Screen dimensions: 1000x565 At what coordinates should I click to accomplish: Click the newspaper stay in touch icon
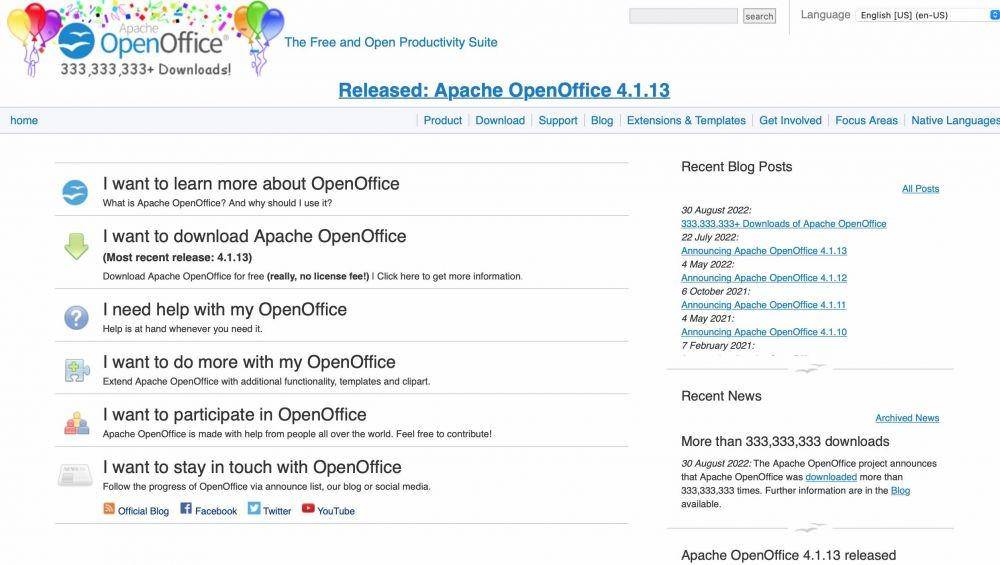[75, 475]
